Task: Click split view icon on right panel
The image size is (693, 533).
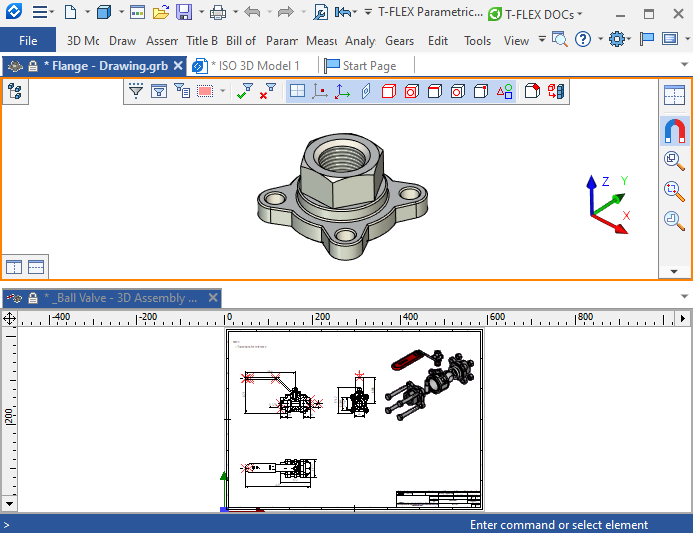Action: [674, 95]
